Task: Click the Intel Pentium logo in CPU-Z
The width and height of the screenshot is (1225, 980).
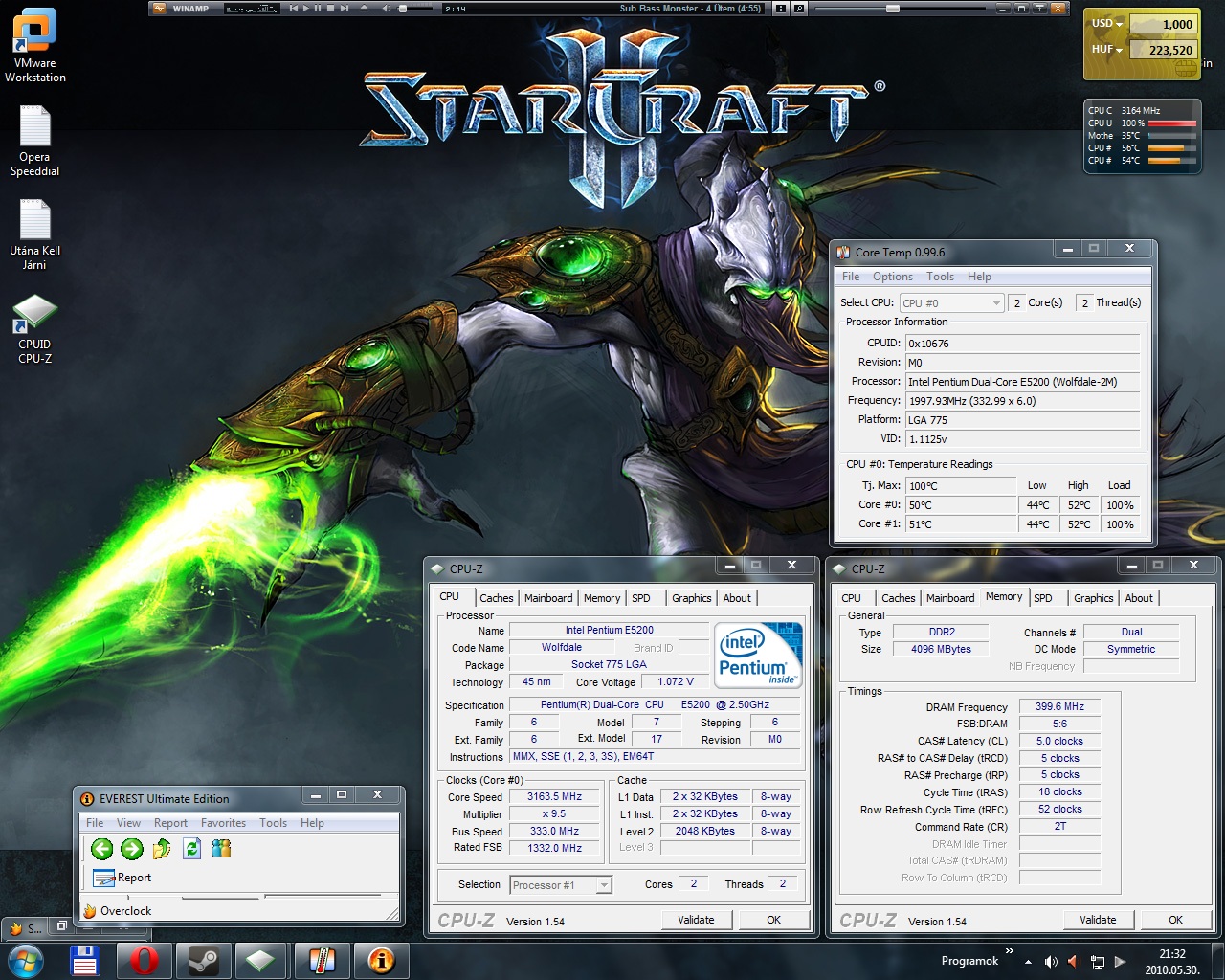Action: tap(758, 656)
